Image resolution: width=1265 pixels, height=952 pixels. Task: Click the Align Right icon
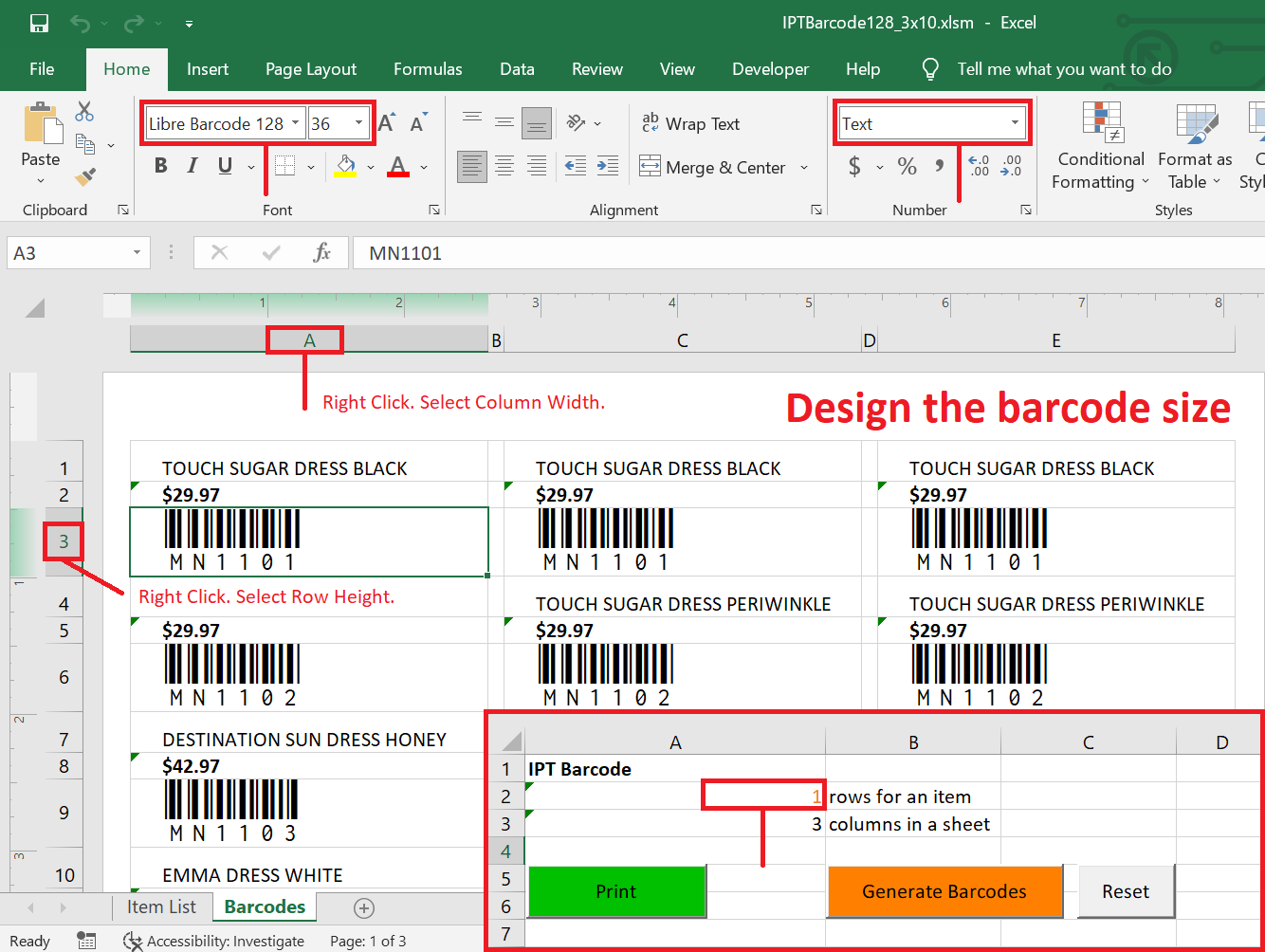tap(536, 167)
